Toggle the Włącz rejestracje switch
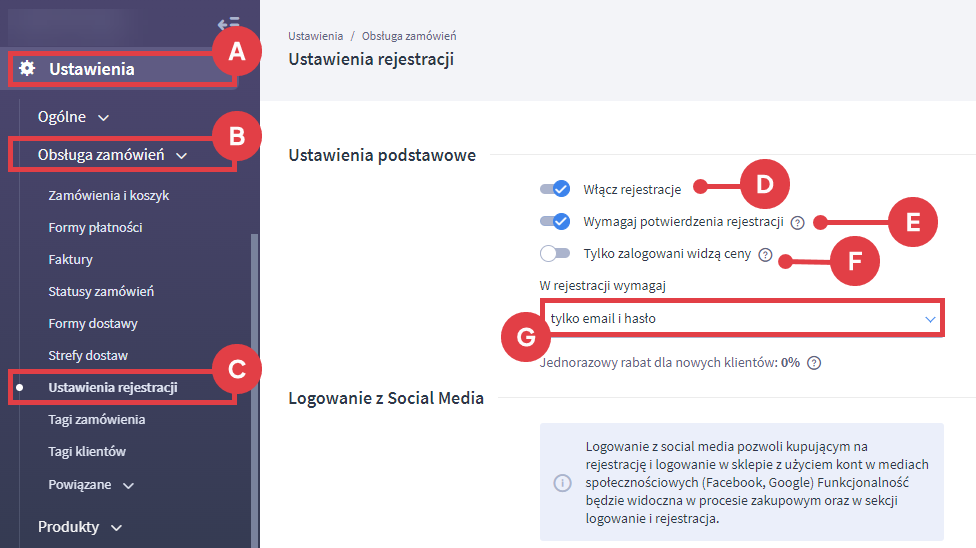 point(554,189)
